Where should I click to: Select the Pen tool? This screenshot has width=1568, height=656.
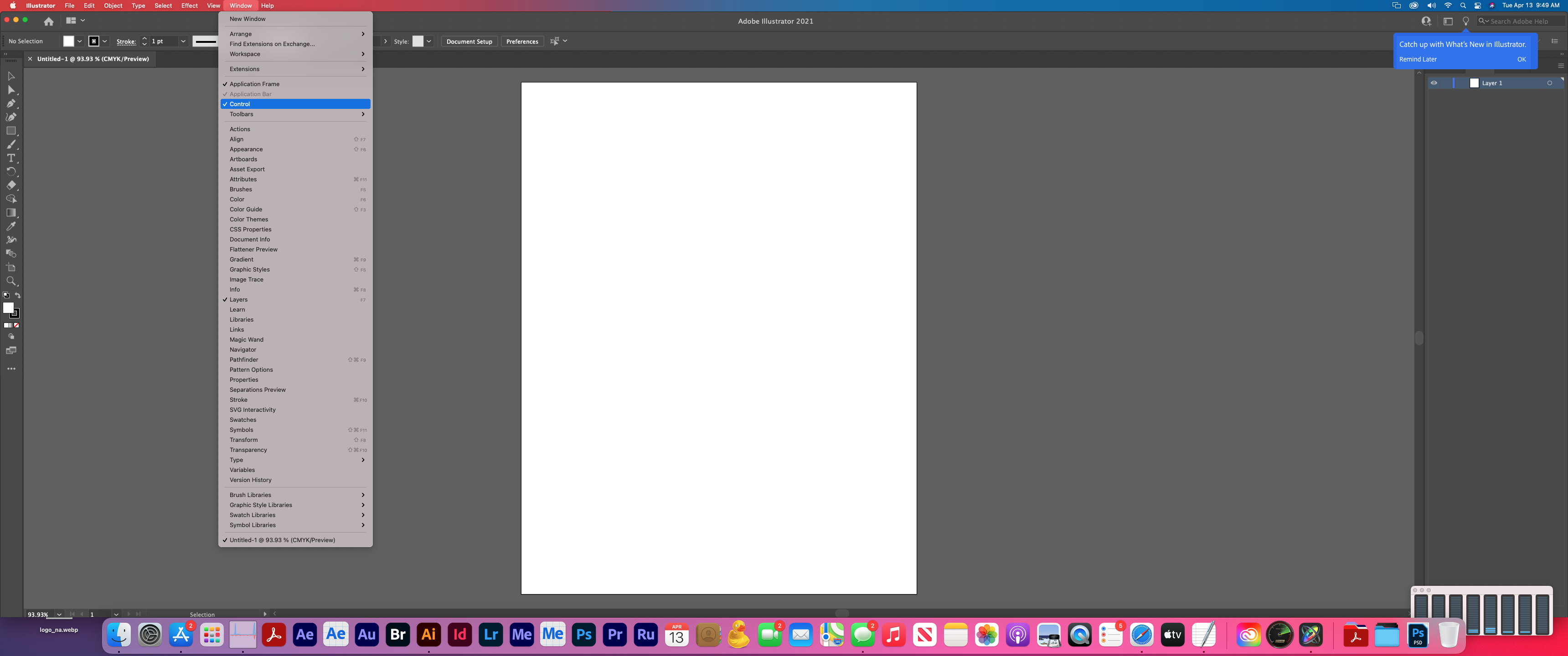tap(11, 103)
